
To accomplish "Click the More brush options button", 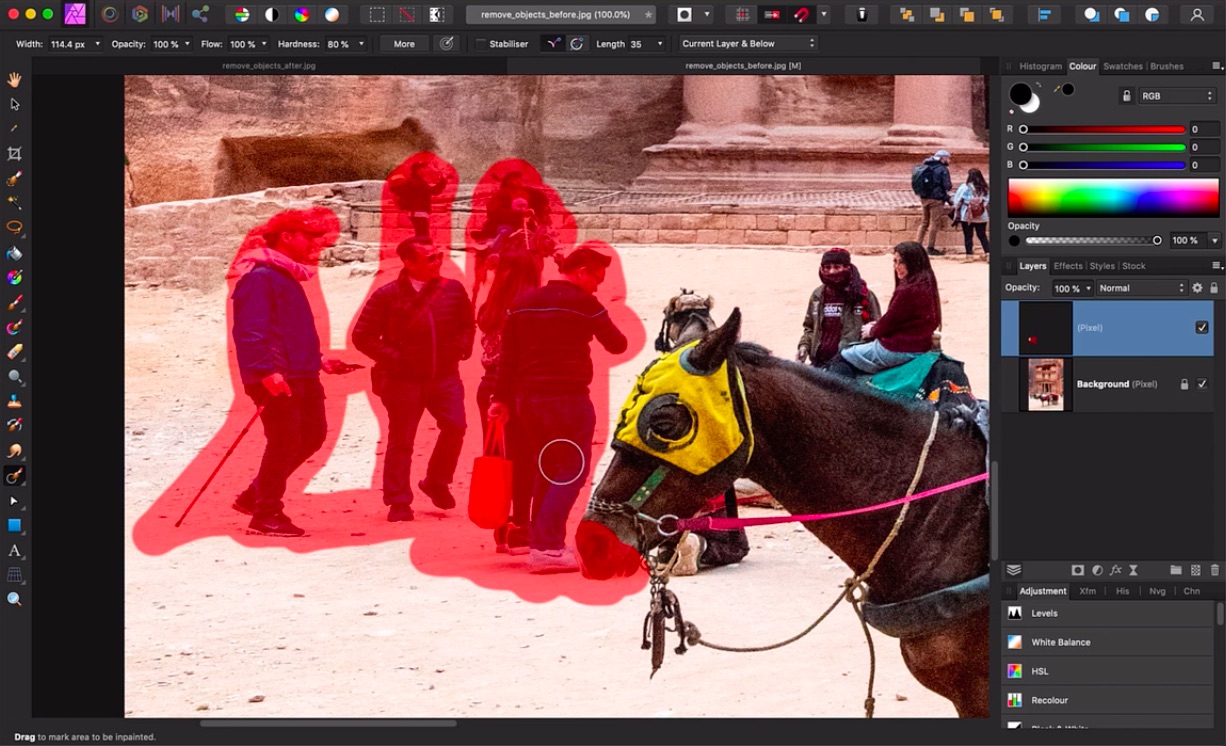I will 403,43.
